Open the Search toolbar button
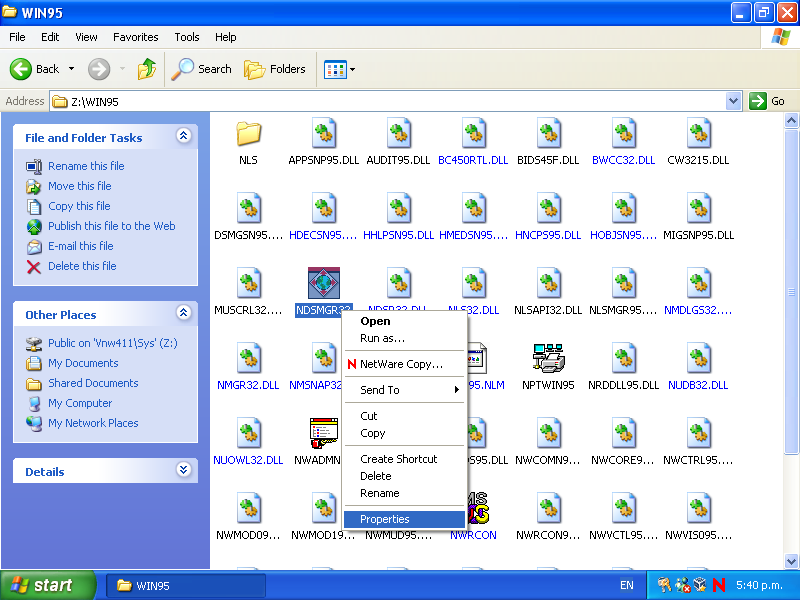The image size is (800, 600). pos(202,69)
